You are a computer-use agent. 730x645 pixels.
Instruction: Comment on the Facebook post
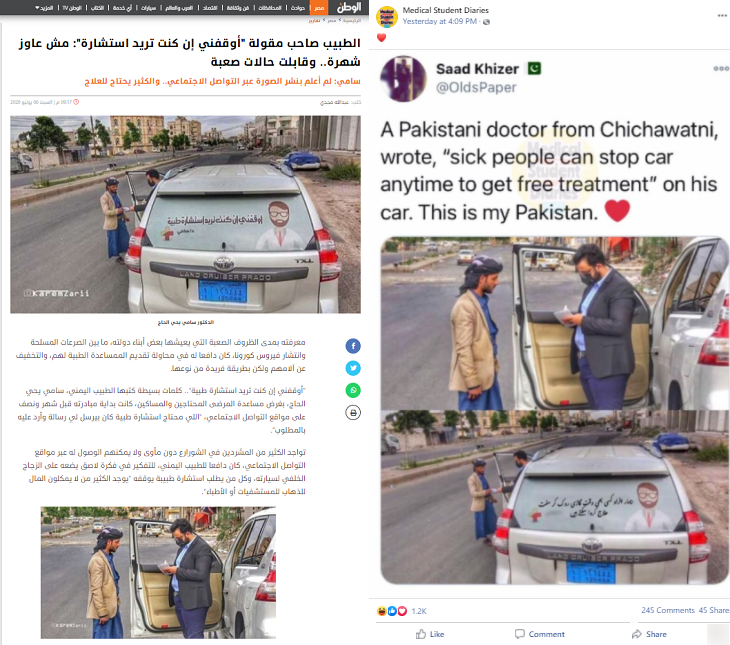click(540, 634)
